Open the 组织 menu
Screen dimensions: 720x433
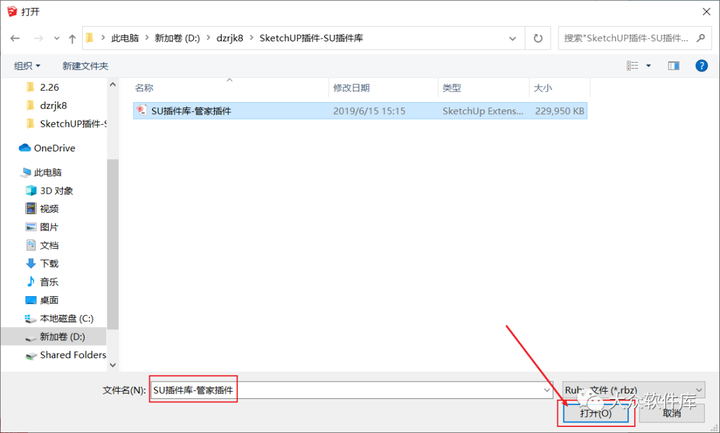click(27, 66)
